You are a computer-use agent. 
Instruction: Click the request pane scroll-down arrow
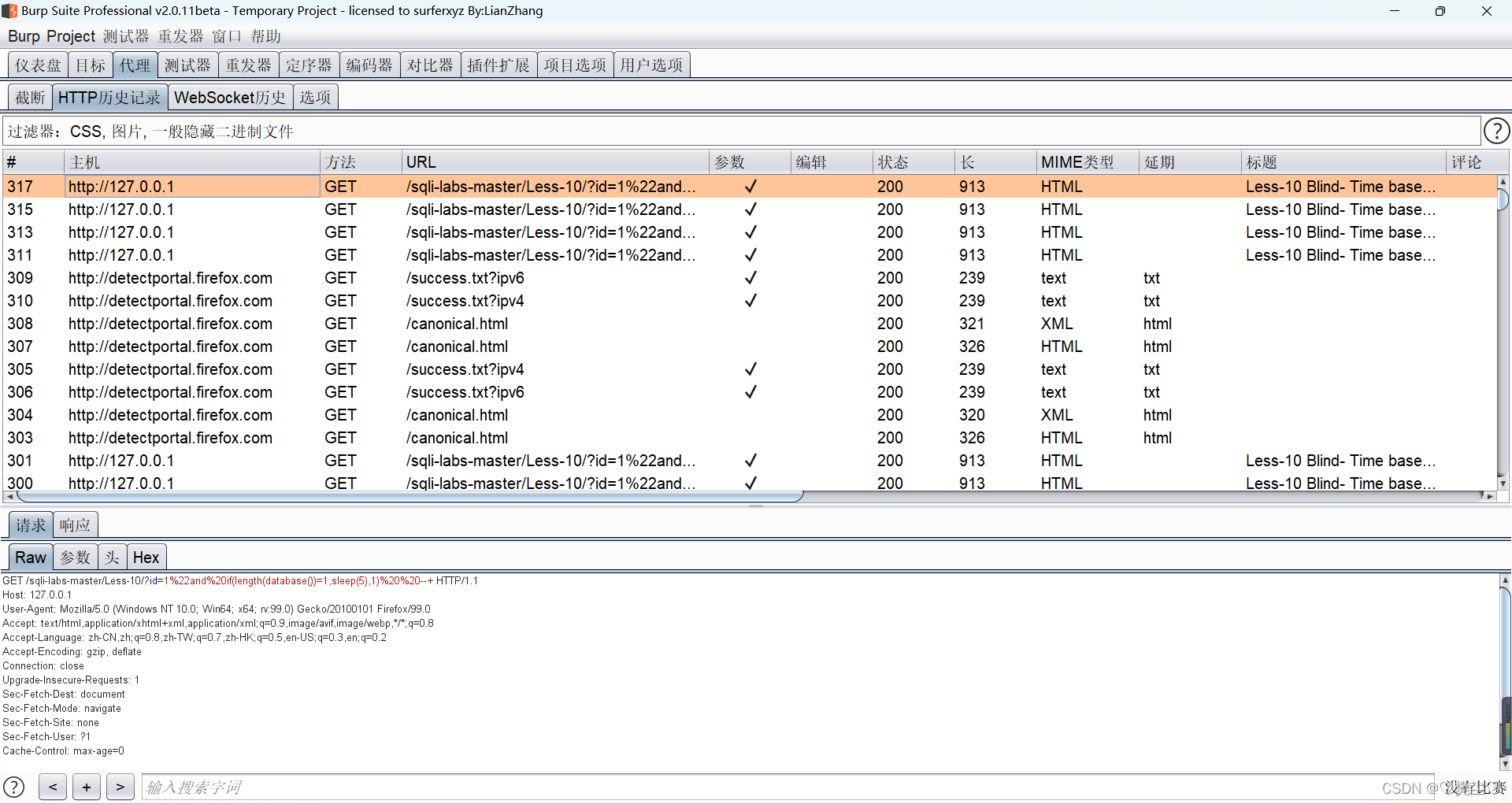click(1506, 763)
